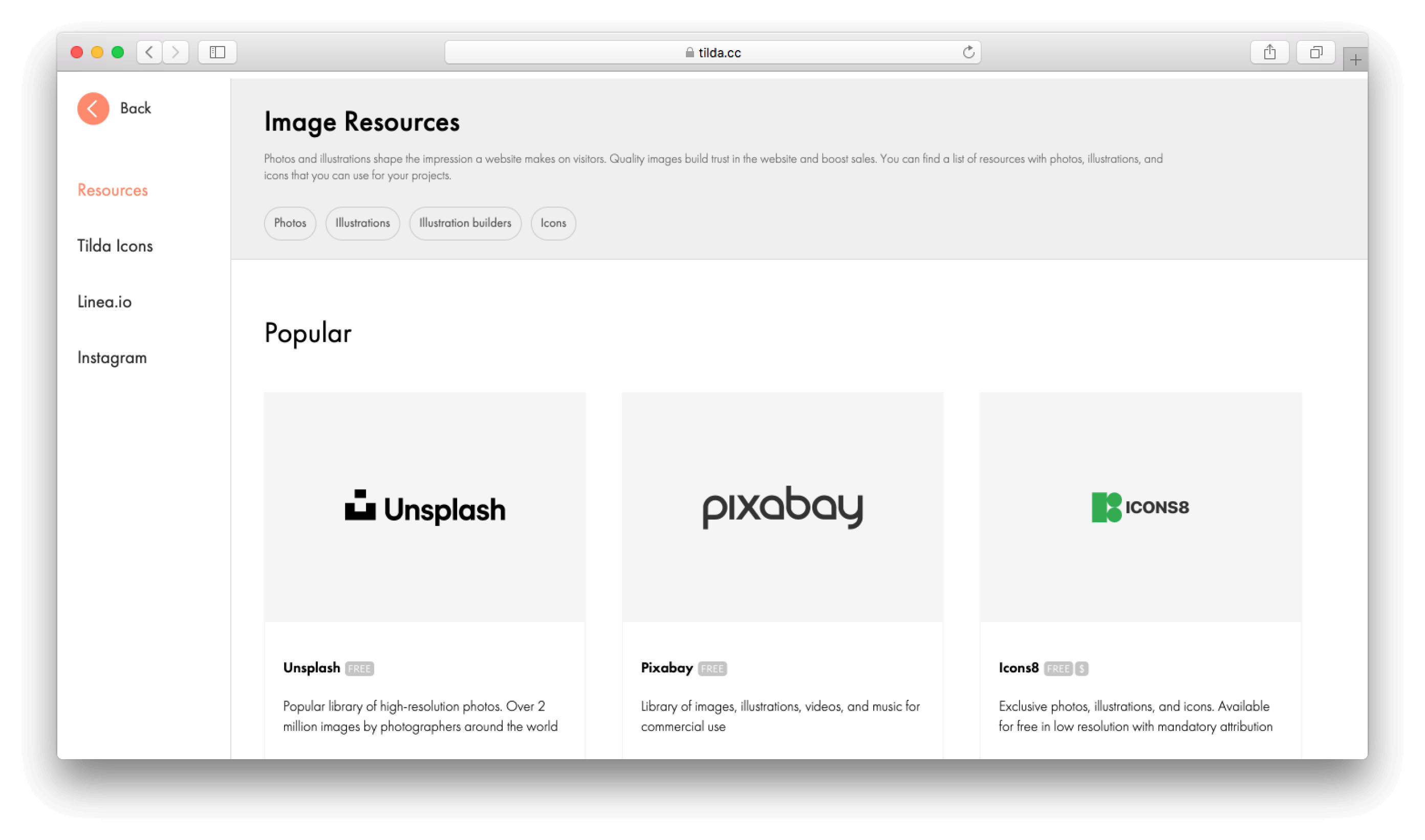Click the Popular section heading
The image size is (1425, 840).
click(x=308, y=334)
